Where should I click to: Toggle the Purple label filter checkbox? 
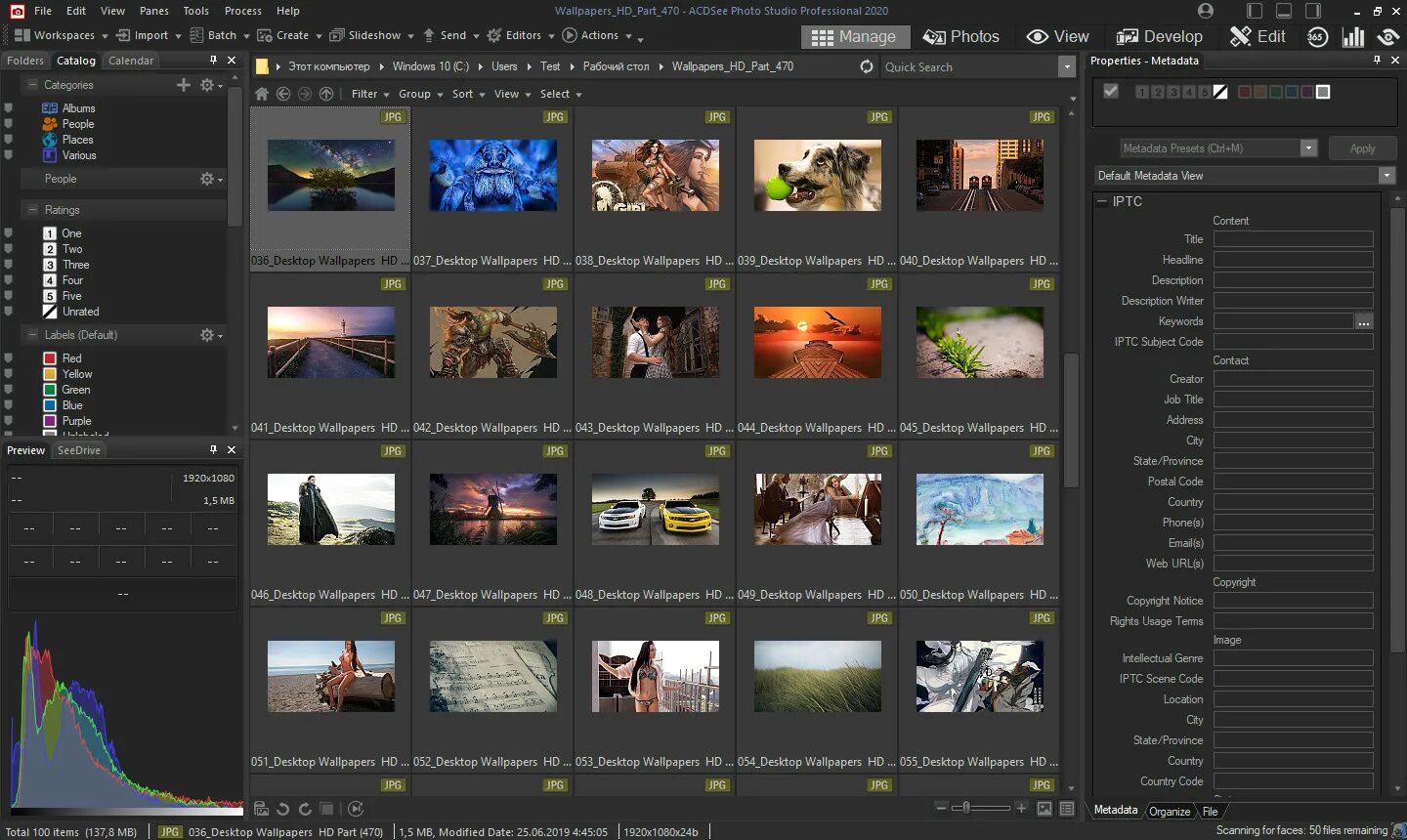coord(9,421)
